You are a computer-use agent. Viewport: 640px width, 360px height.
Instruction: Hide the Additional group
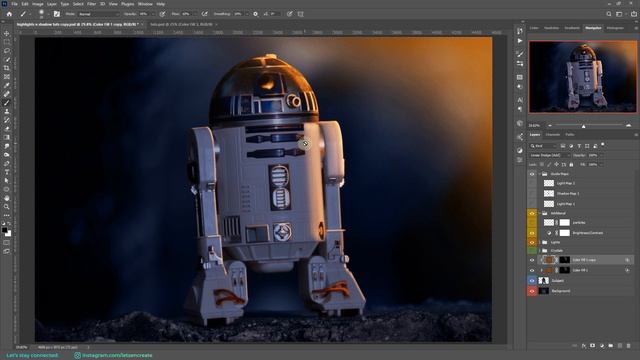point(532,213)
